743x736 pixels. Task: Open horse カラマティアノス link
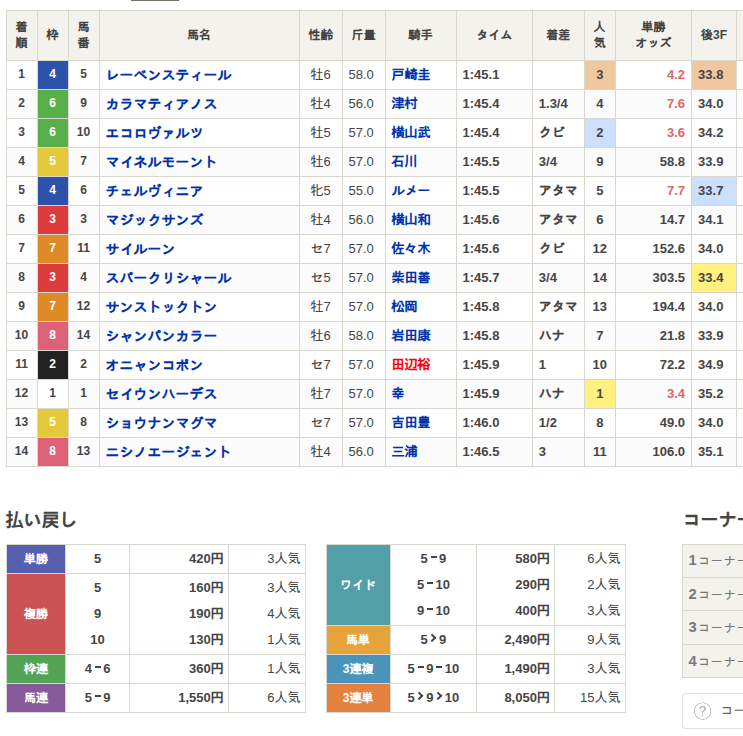(161, 104)
